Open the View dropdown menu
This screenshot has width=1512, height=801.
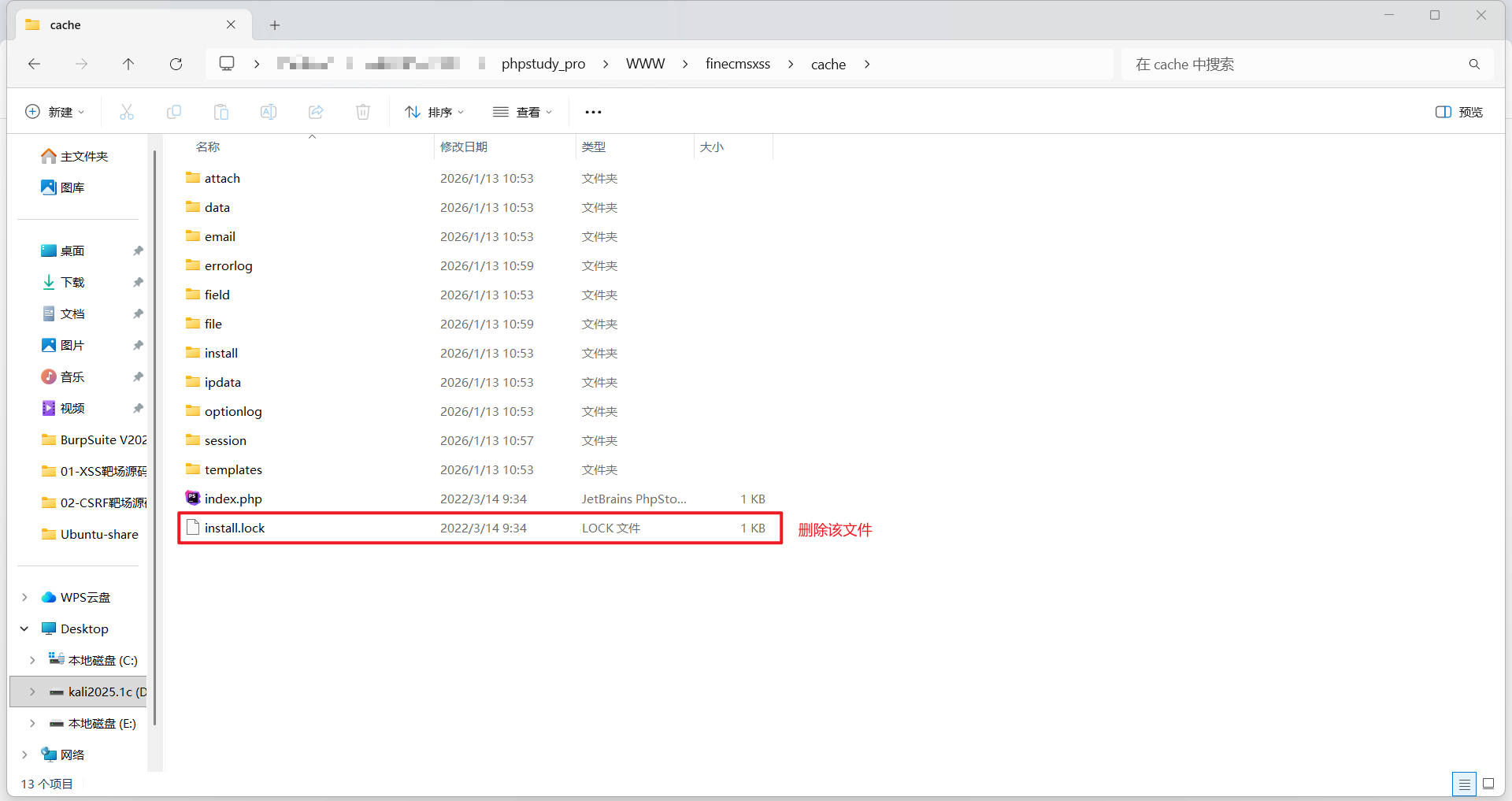pyautogui.click(x=522, y=112)
